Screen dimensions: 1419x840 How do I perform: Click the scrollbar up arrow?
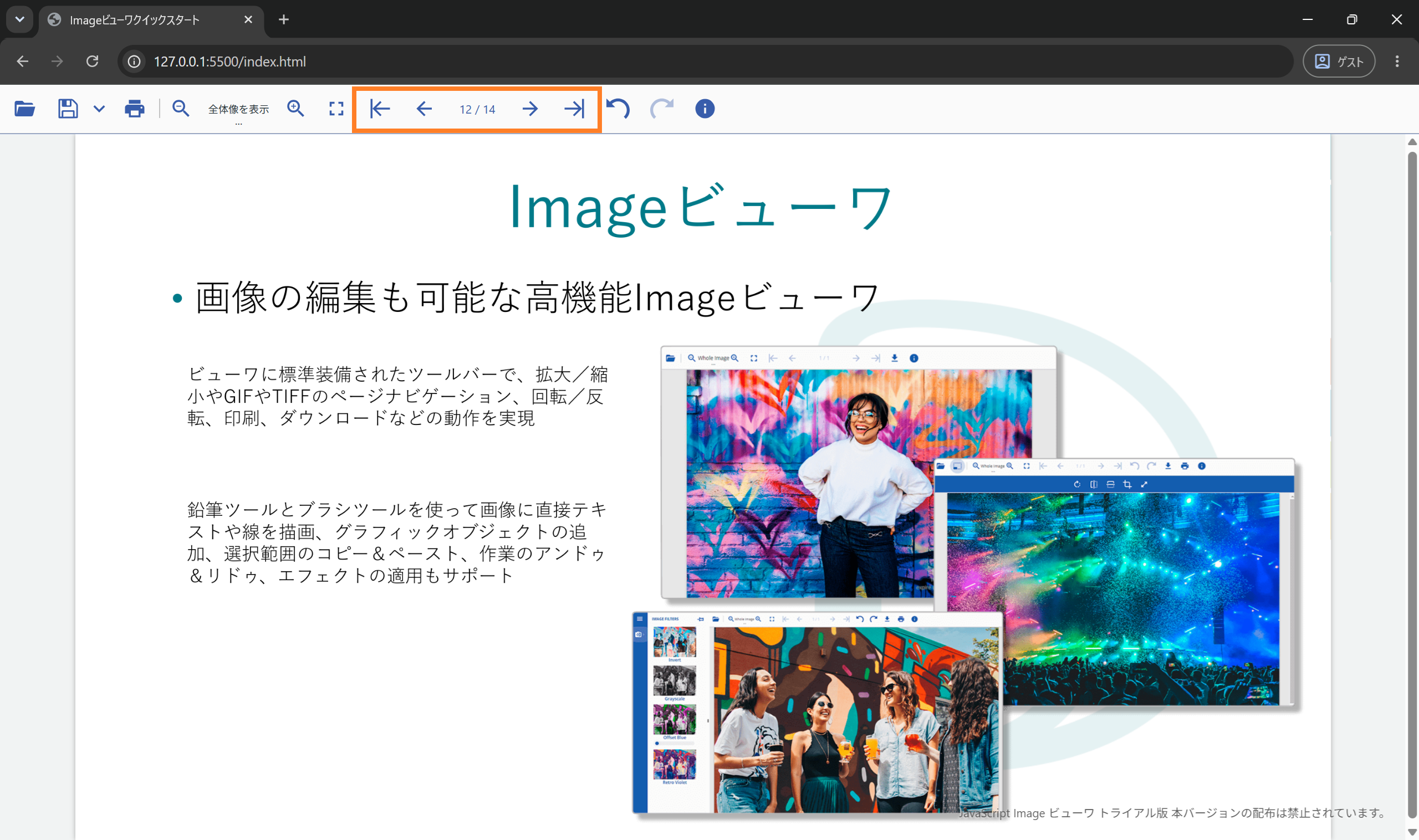(1412, 142)
